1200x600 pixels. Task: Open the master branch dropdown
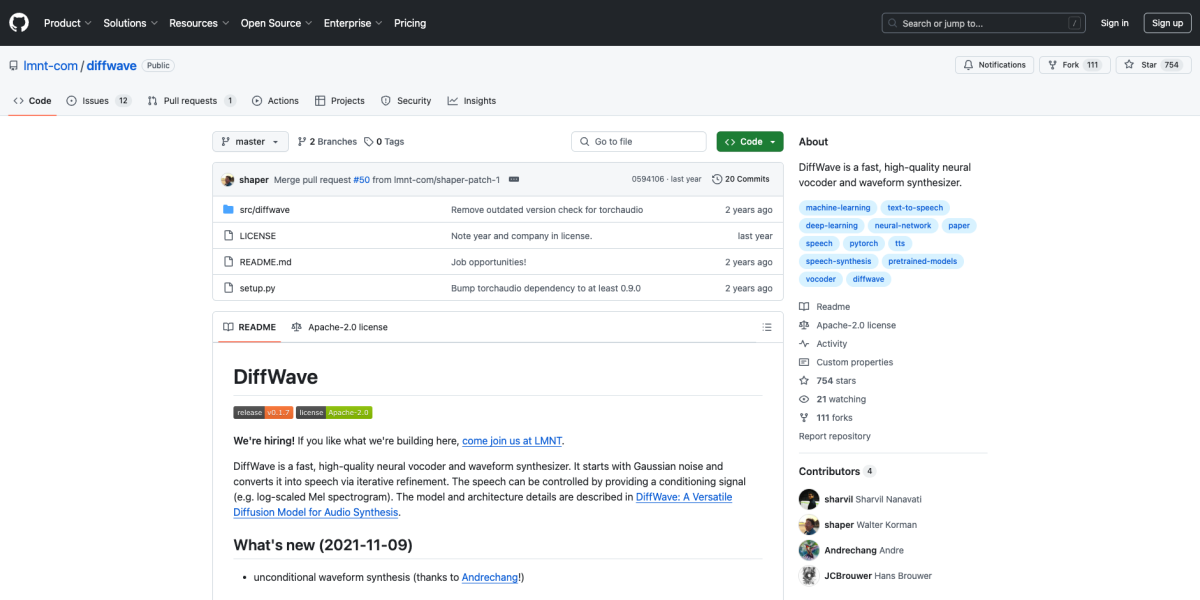click(x=250, y=142)
